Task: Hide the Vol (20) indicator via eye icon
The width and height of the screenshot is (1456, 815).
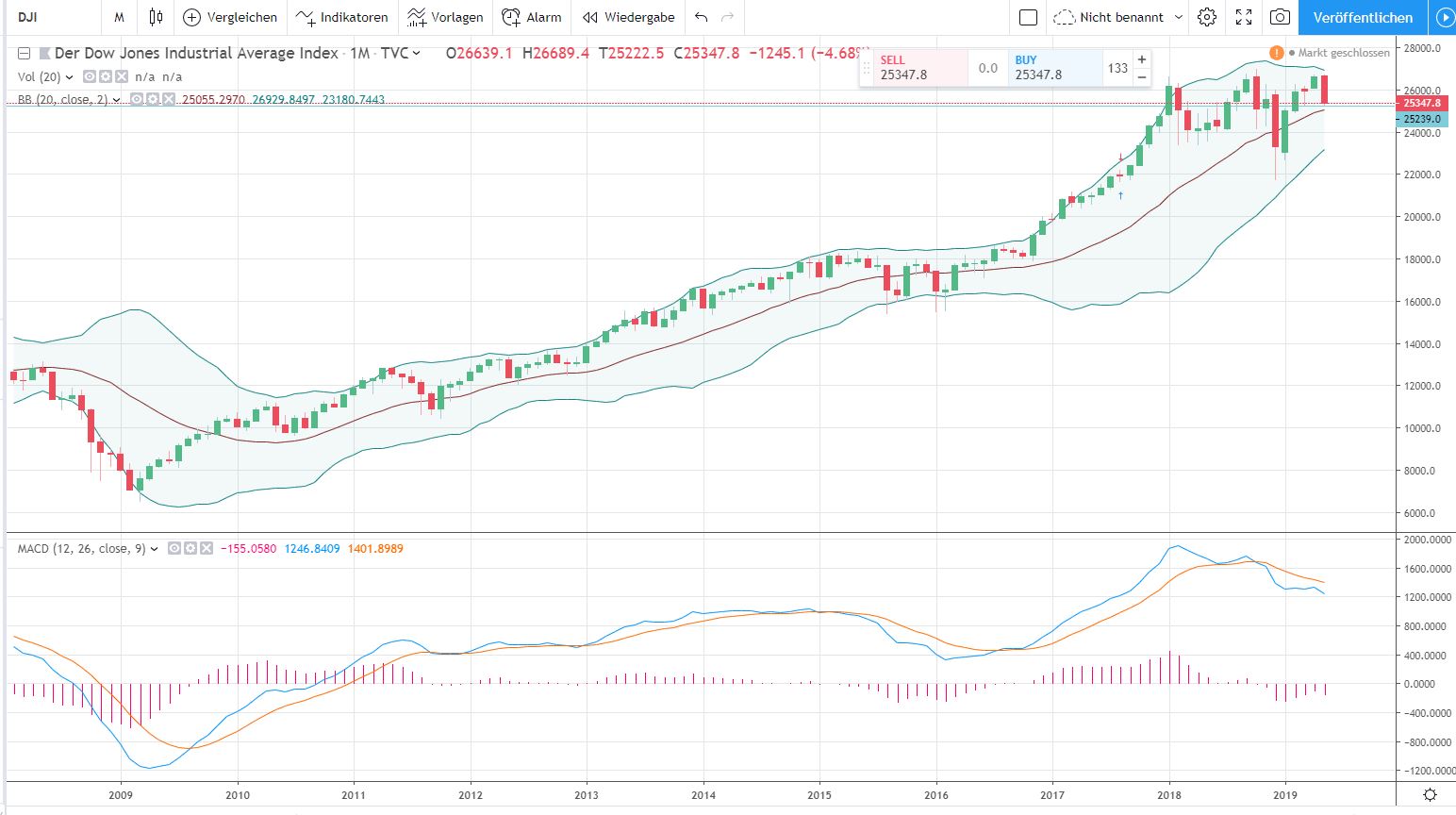Action: [x=91, y=76]
